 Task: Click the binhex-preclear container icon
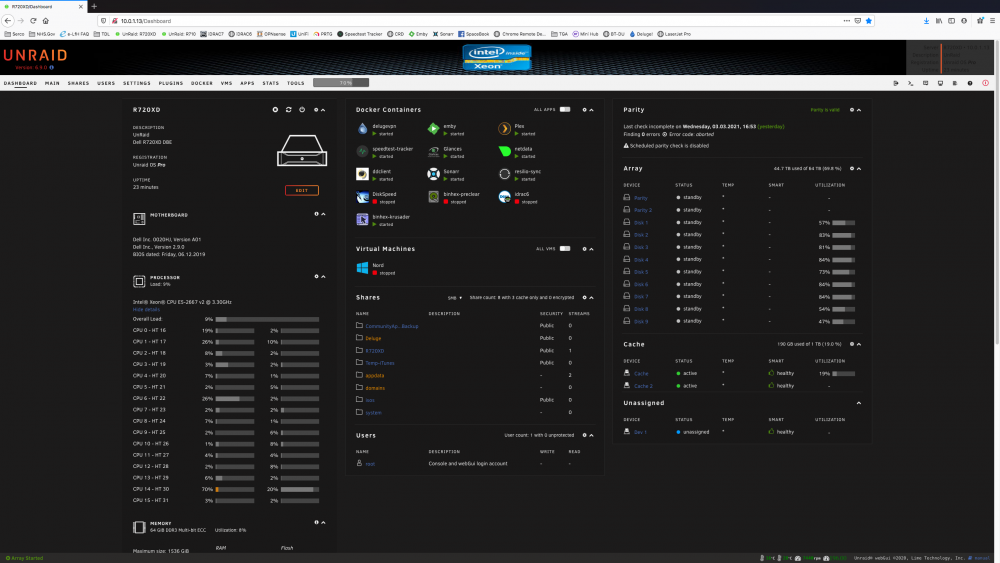click(433, 197)
